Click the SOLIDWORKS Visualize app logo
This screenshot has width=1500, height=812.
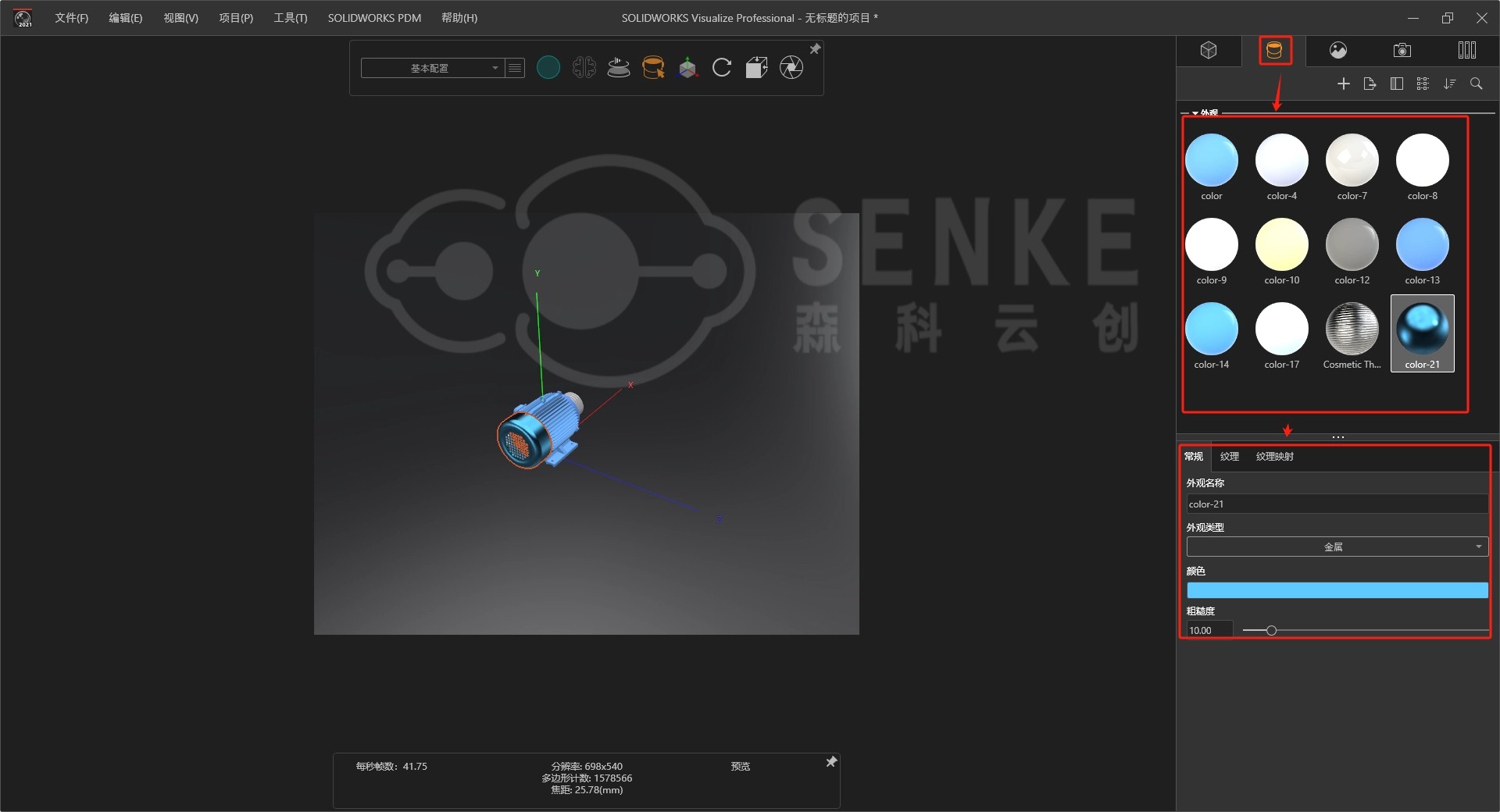[23, 18]
